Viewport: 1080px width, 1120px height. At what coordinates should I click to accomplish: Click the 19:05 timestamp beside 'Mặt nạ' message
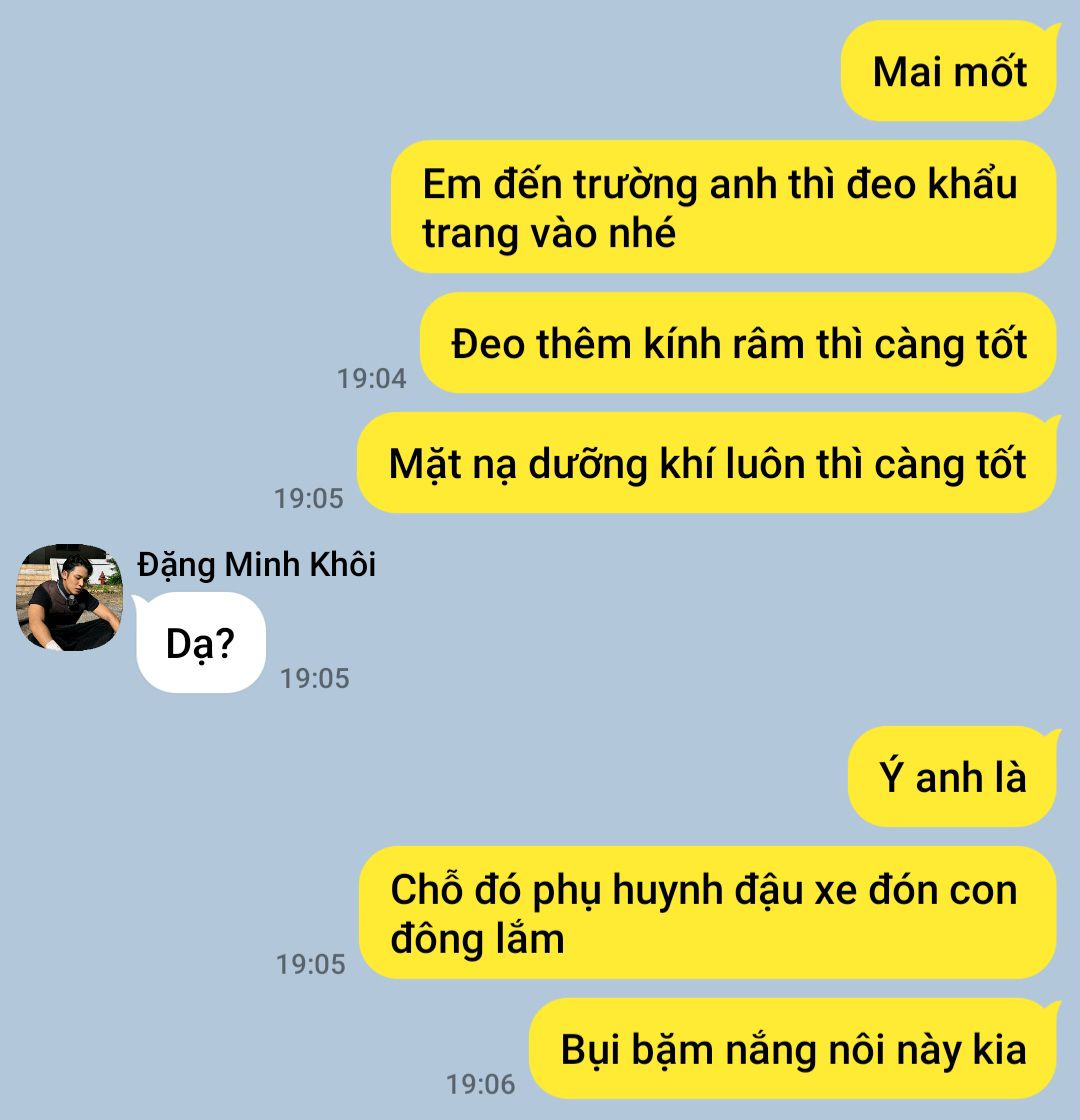[309, 499]
